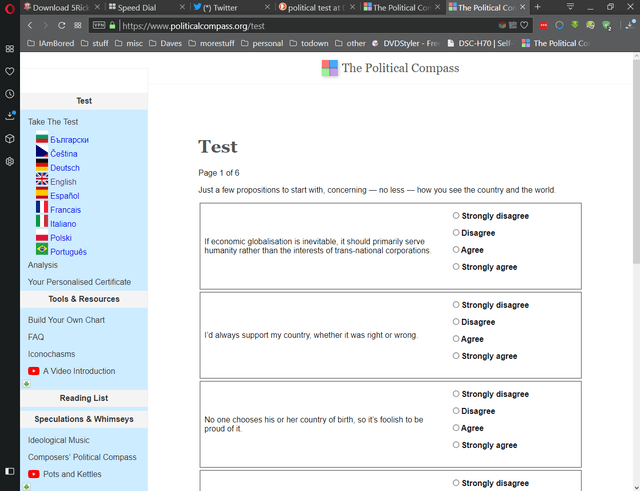Open Extensions cube in the sidebar
Viewport: 640px width, 491px height.
(x=10, y=139)
